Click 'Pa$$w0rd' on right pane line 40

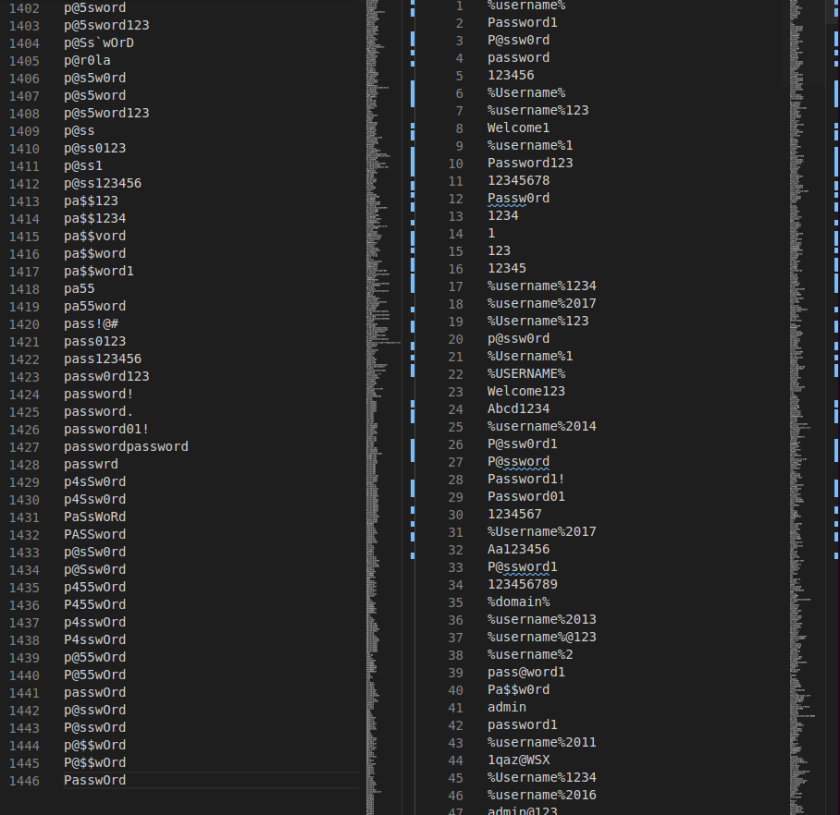(519, 690)
